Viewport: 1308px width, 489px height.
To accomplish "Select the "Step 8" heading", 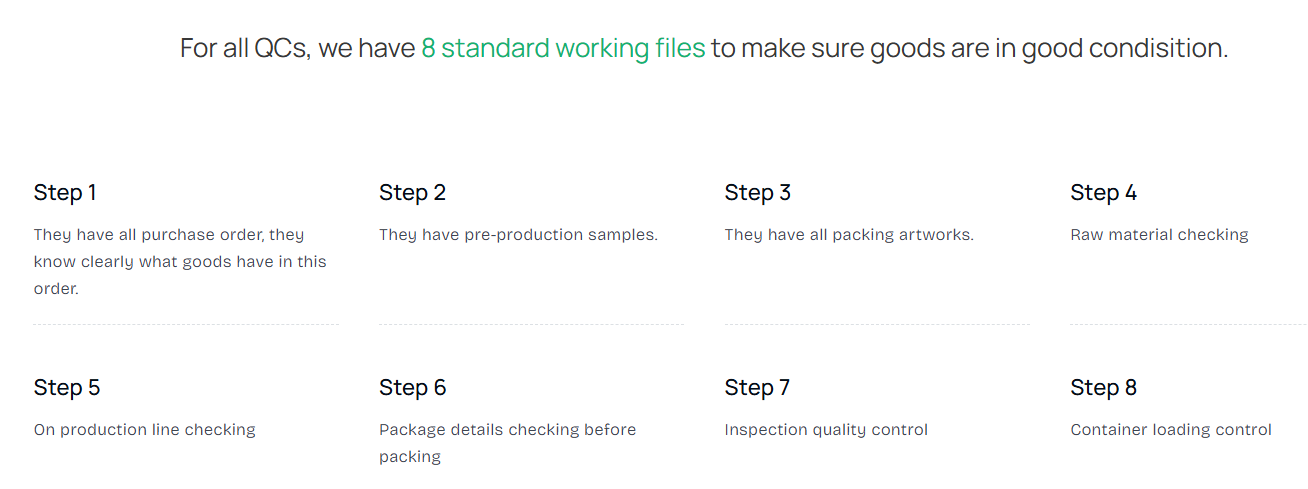I will click(1103, 387).
